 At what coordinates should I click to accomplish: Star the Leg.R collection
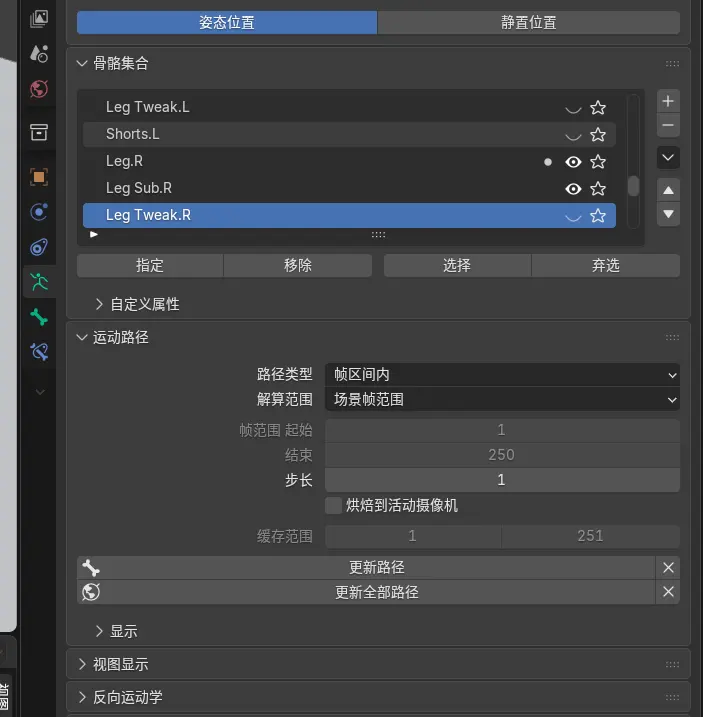click(x=598, y=162)
